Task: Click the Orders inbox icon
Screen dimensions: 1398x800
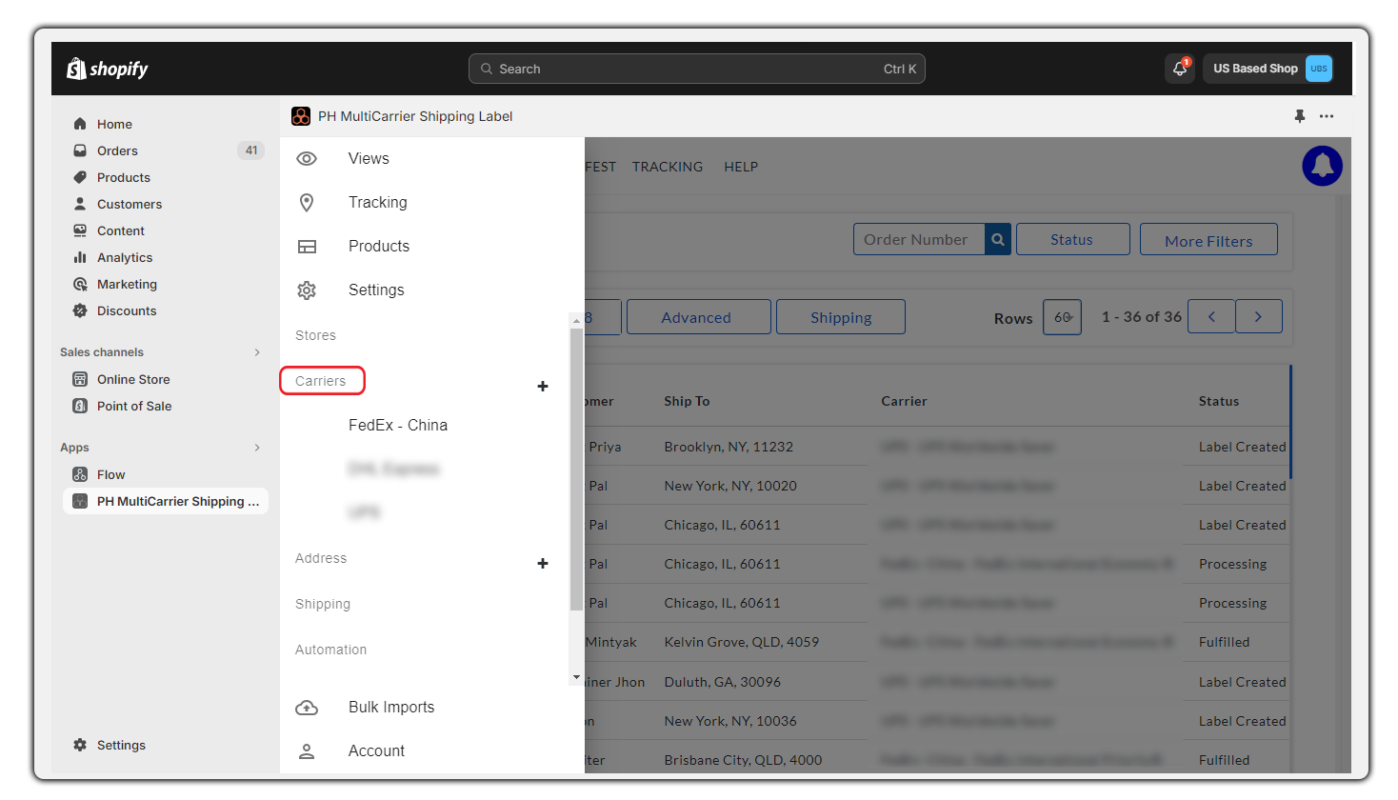Action: pos(80,151)
